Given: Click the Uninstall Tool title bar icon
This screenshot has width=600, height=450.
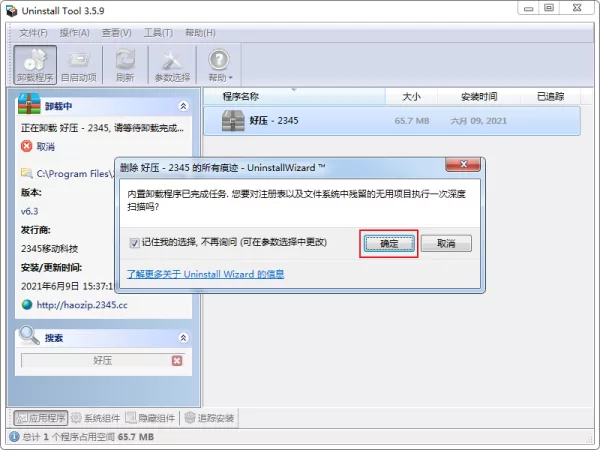Looking at the screenshot, I should [12, 11].
